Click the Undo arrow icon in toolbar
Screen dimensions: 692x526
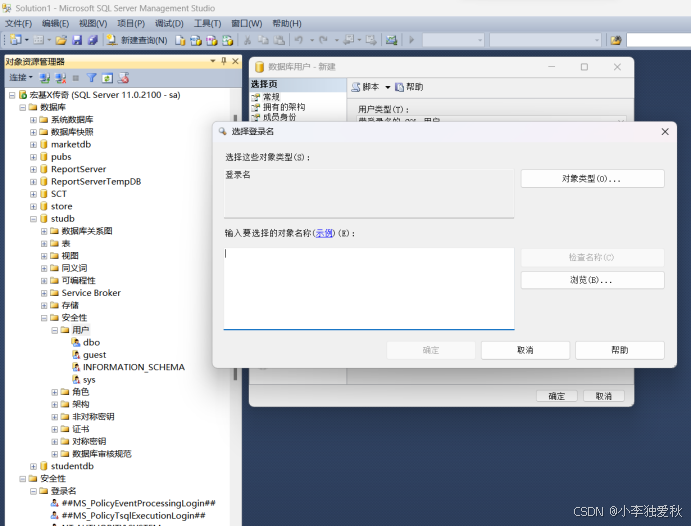click(x=299, y=40)
